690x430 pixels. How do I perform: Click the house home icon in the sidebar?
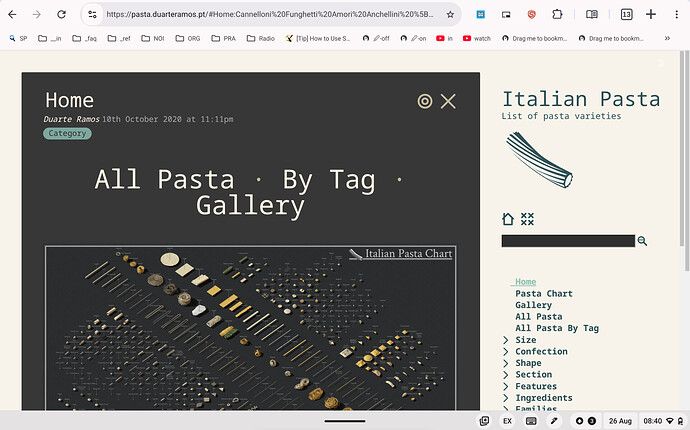tap(508, 219)
